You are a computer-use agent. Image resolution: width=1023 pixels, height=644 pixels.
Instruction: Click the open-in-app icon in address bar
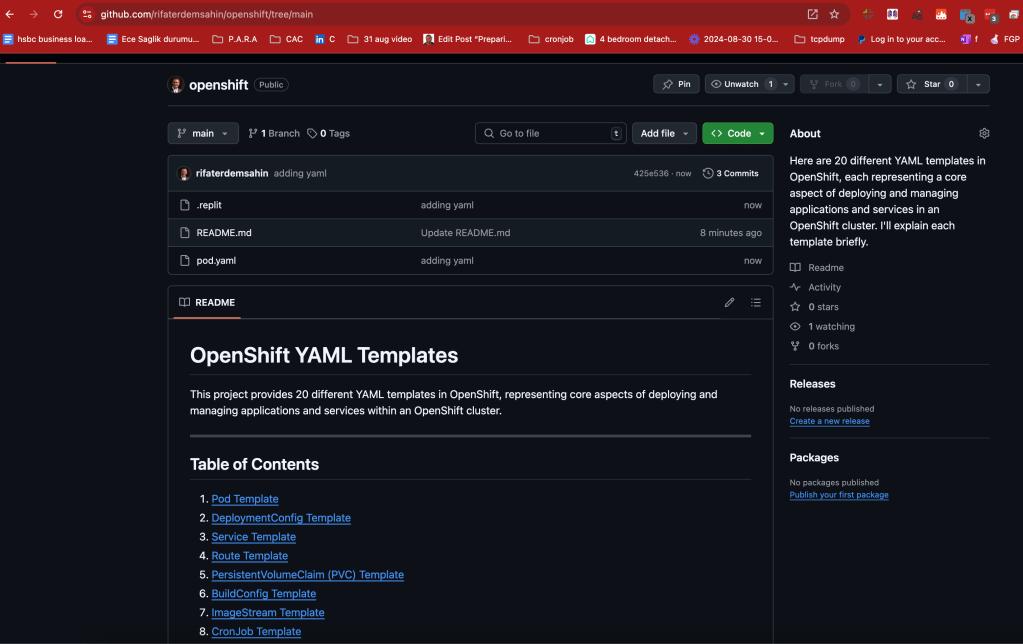pos(812,14)
